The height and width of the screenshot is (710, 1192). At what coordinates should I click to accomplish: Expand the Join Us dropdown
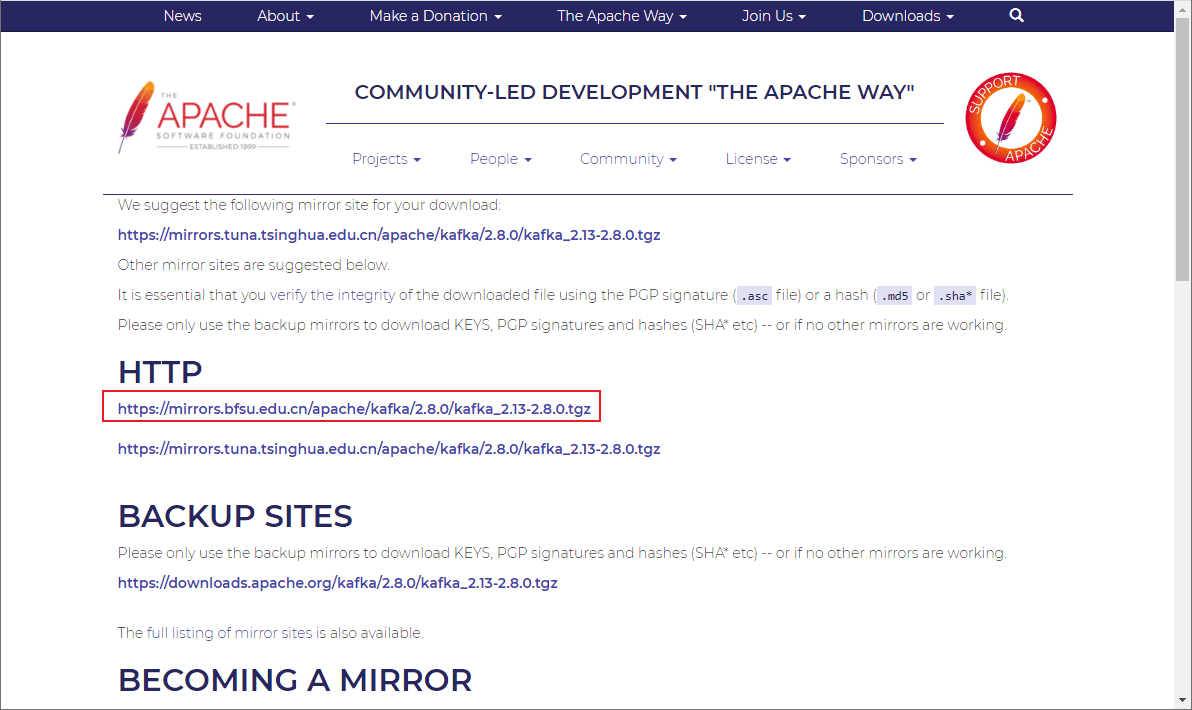774,16
